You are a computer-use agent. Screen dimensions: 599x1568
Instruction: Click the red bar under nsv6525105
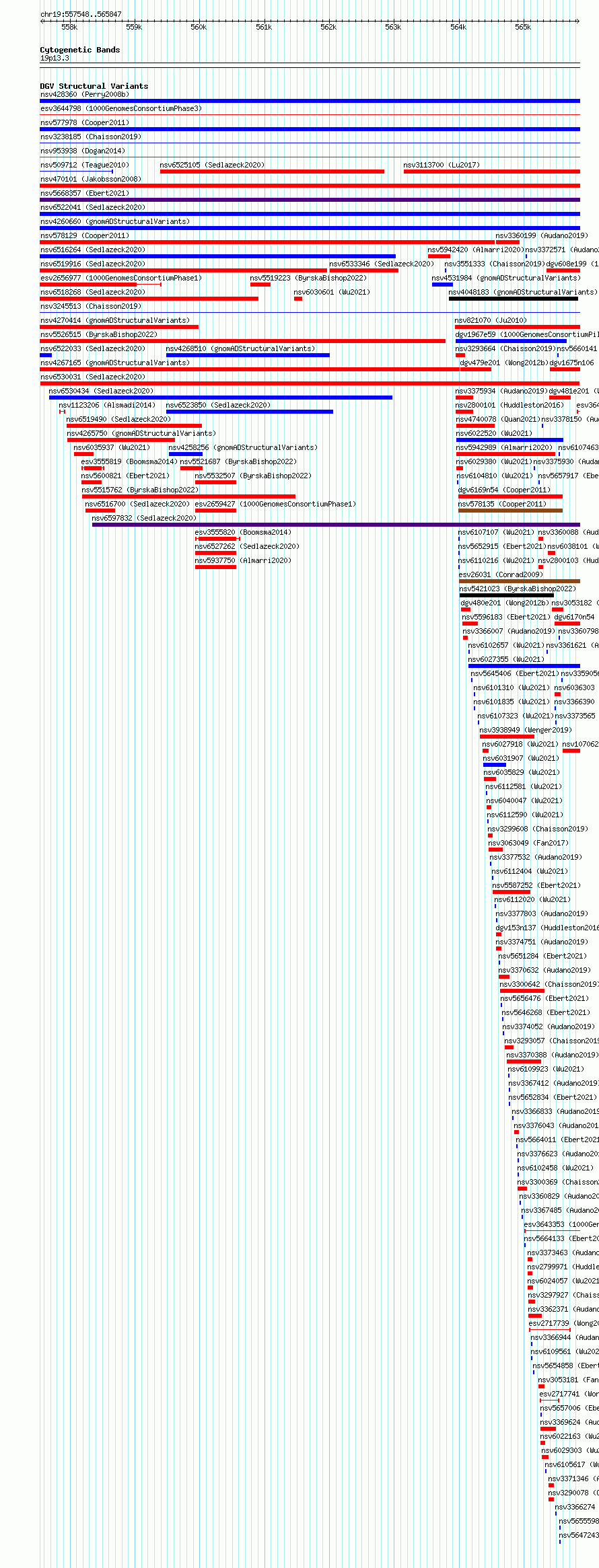272,172
